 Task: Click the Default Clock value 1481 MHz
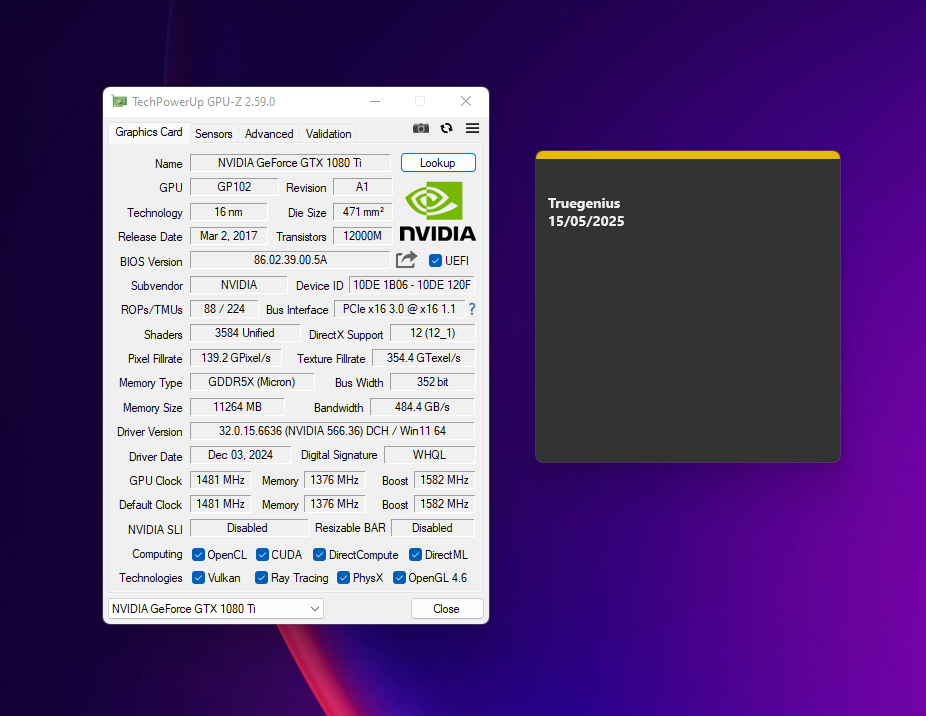coord(220,504)
